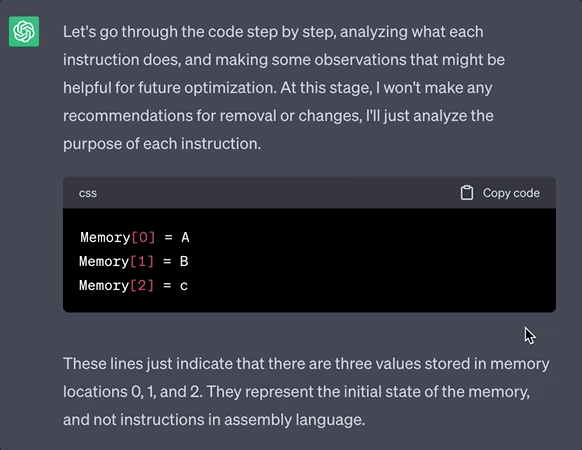Viewport: 582px width, 450px height.
Task: Click the Copy code button
Action: (x=500, y=193)
